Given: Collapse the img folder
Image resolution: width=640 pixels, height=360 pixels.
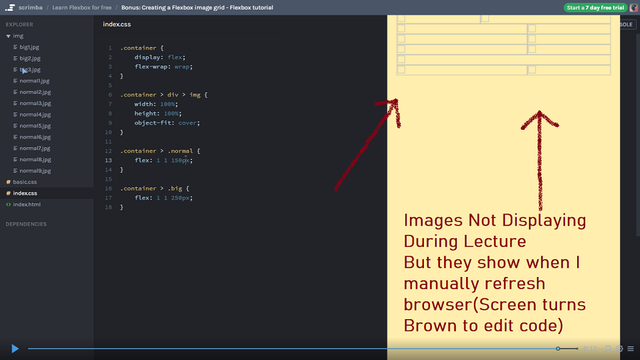Looking at the screenshot, I should pos(8,36).
